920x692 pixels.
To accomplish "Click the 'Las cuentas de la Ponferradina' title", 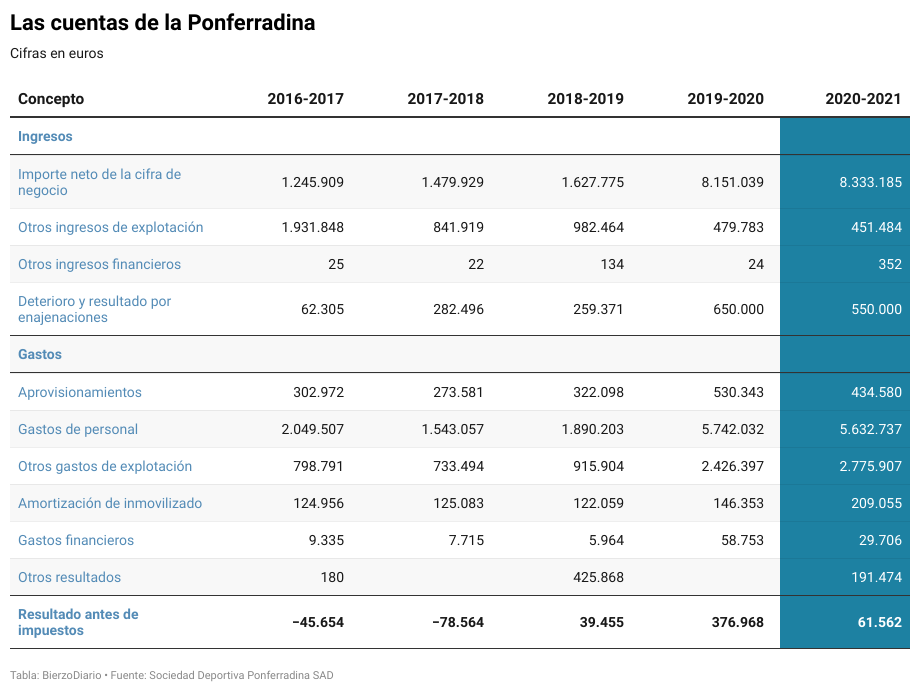I will click(x=163, y=23).
